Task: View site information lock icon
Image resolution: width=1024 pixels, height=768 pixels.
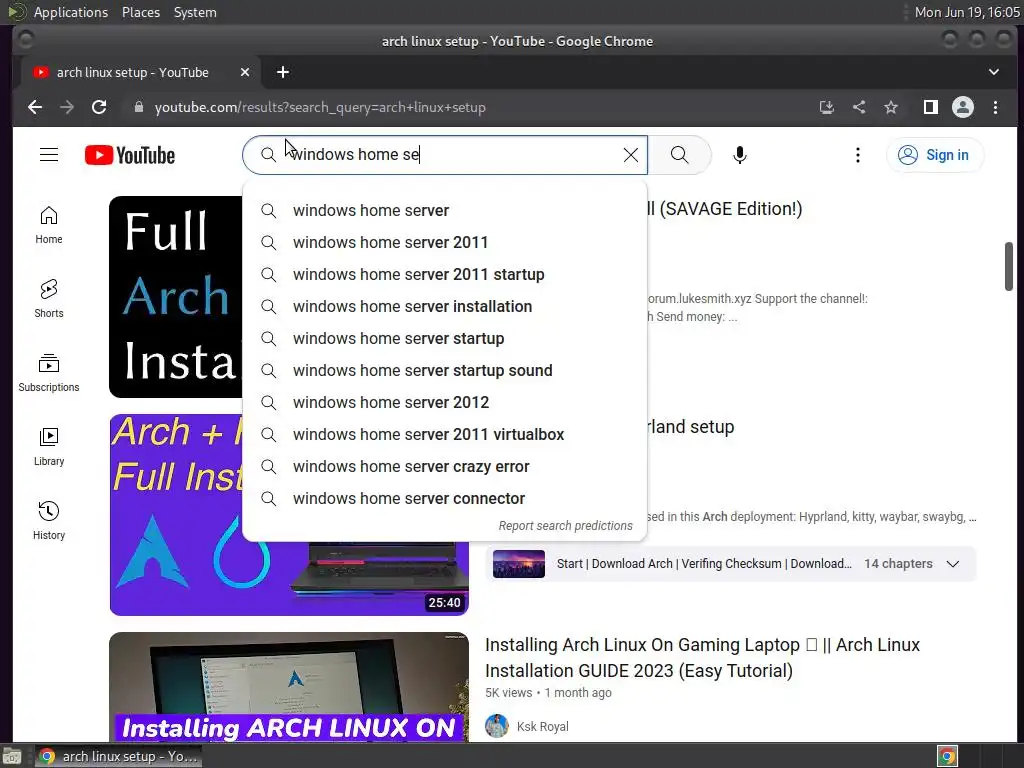Action: (138, 107)
